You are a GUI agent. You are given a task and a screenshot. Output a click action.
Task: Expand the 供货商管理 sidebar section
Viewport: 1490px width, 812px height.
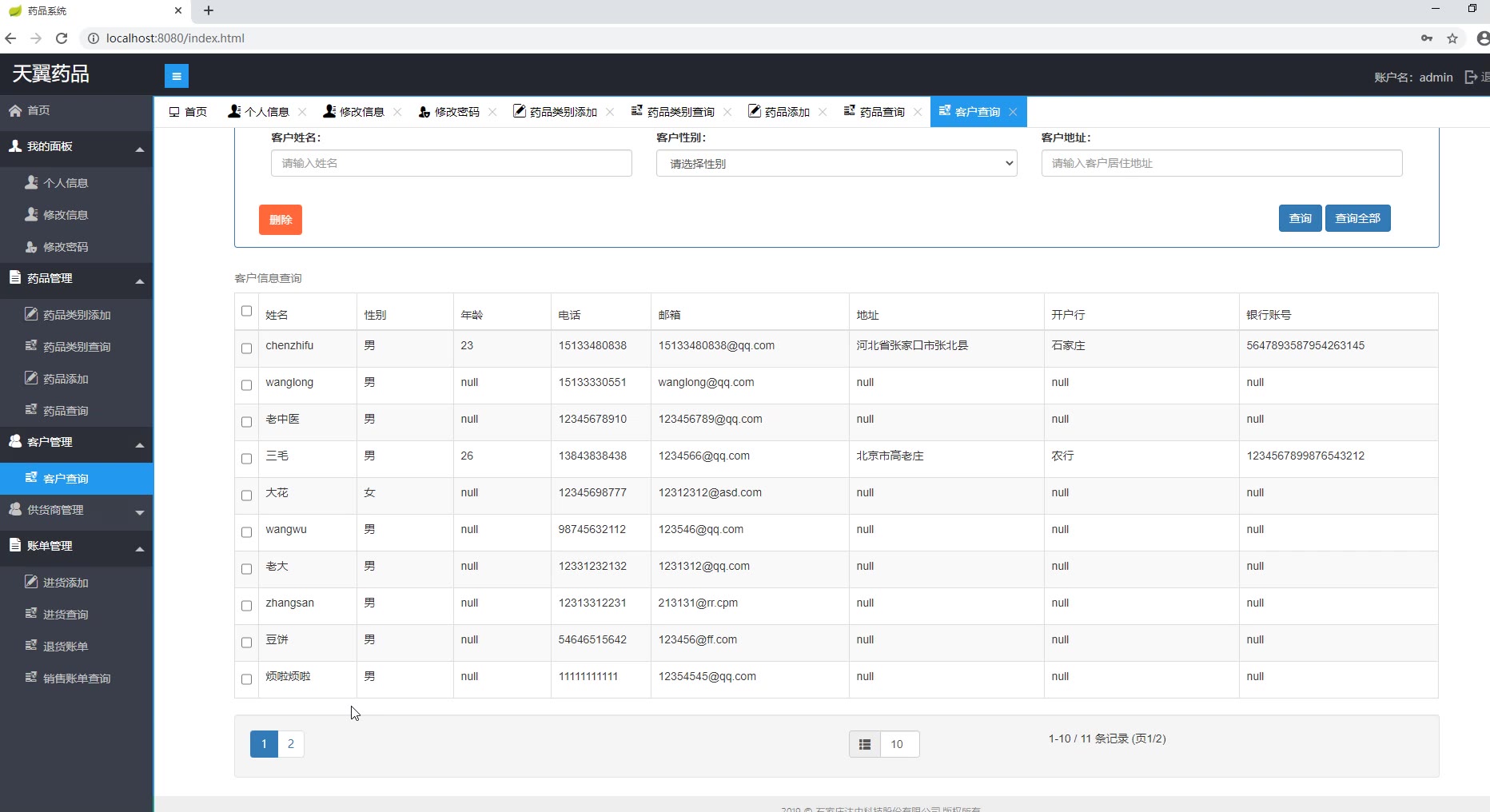coord(77,511)
